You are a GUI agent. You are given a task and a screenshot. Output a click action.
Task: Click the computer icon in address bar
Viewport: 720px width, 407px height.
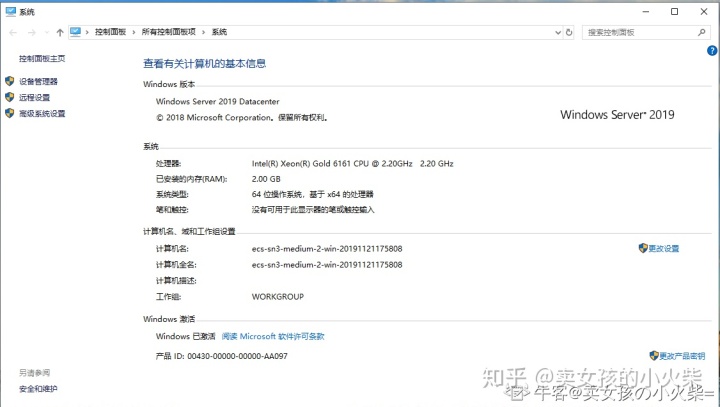pos(75,32)
